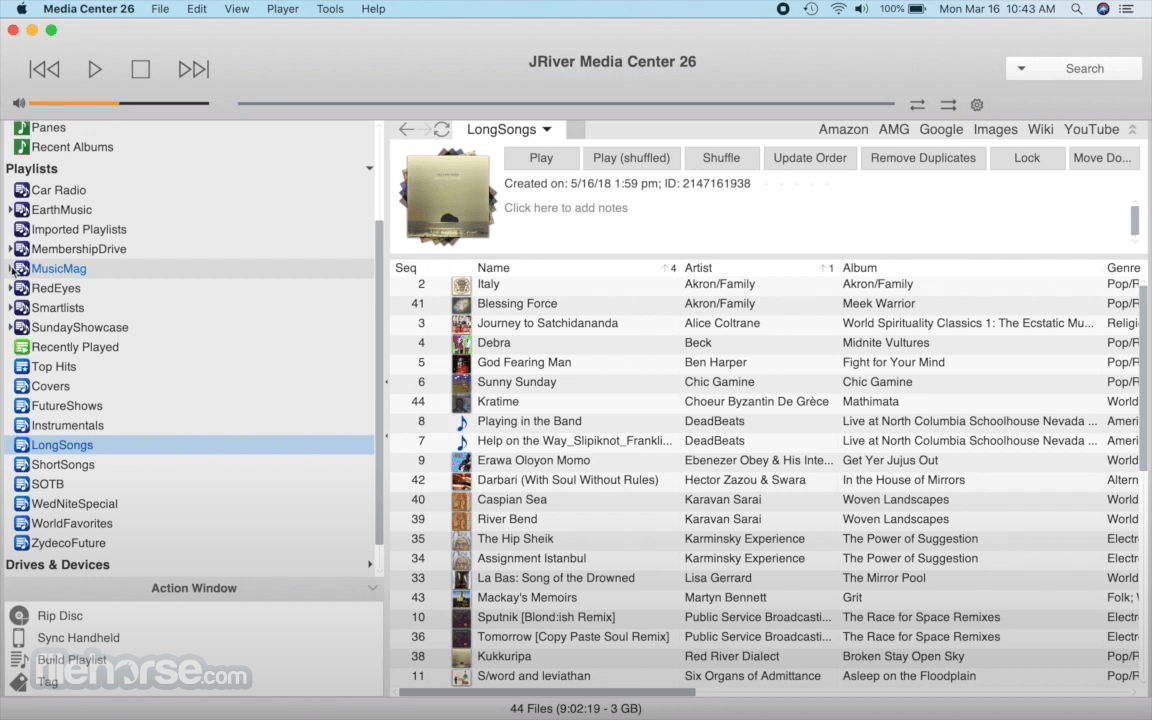This screenshot has height=720, width=1152.
Task: Select the Car Radio playlist icon
Action: (22, 190)
